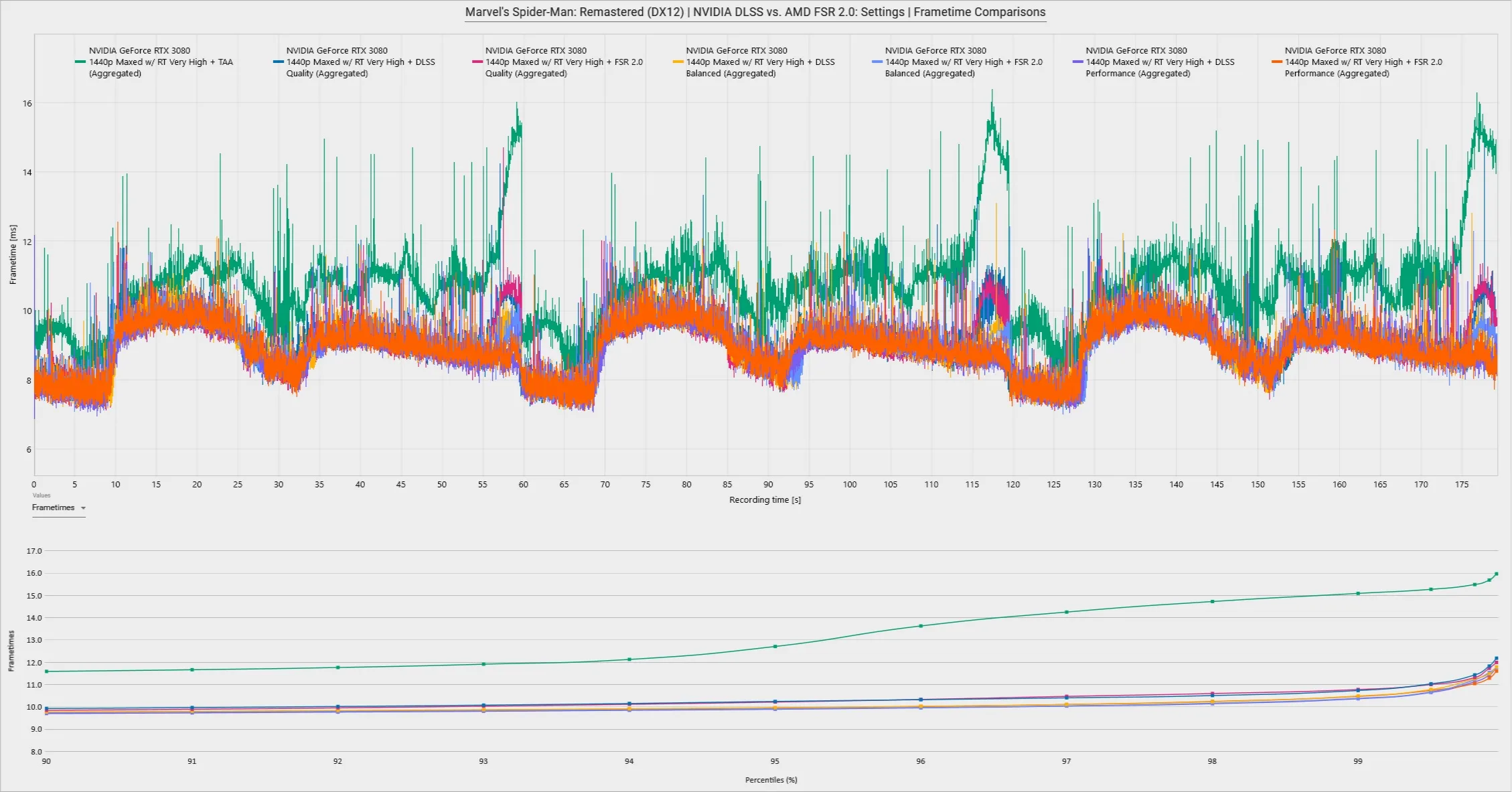This screenshot has width=1512, height=792.
Task: Click the '8.0' tick on percentile chart axis
Action: 35,752
